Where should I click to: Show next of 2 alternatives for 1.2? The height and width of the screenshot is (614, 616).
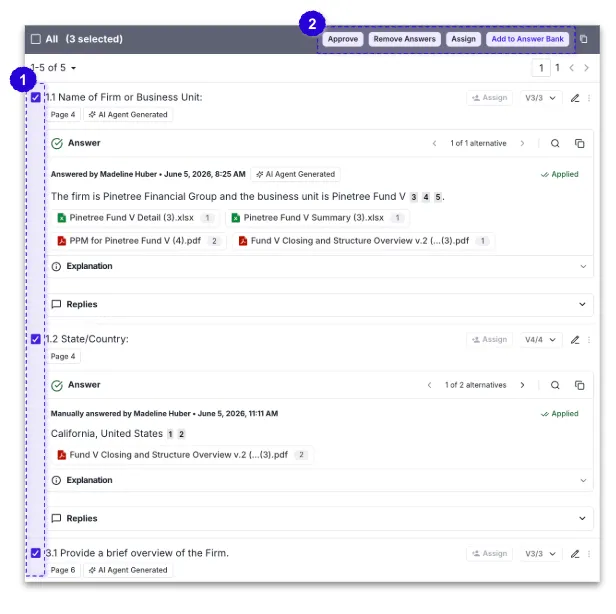click(522, 385)
